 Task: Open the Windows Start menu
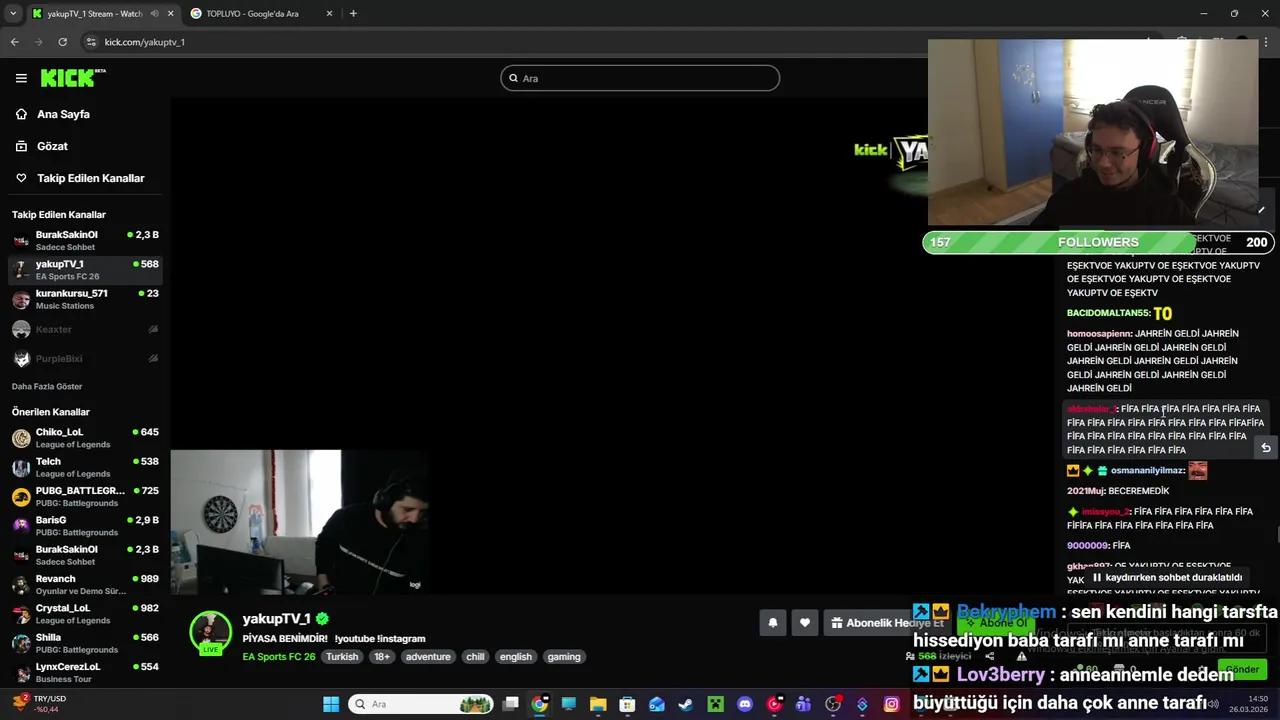331,704
